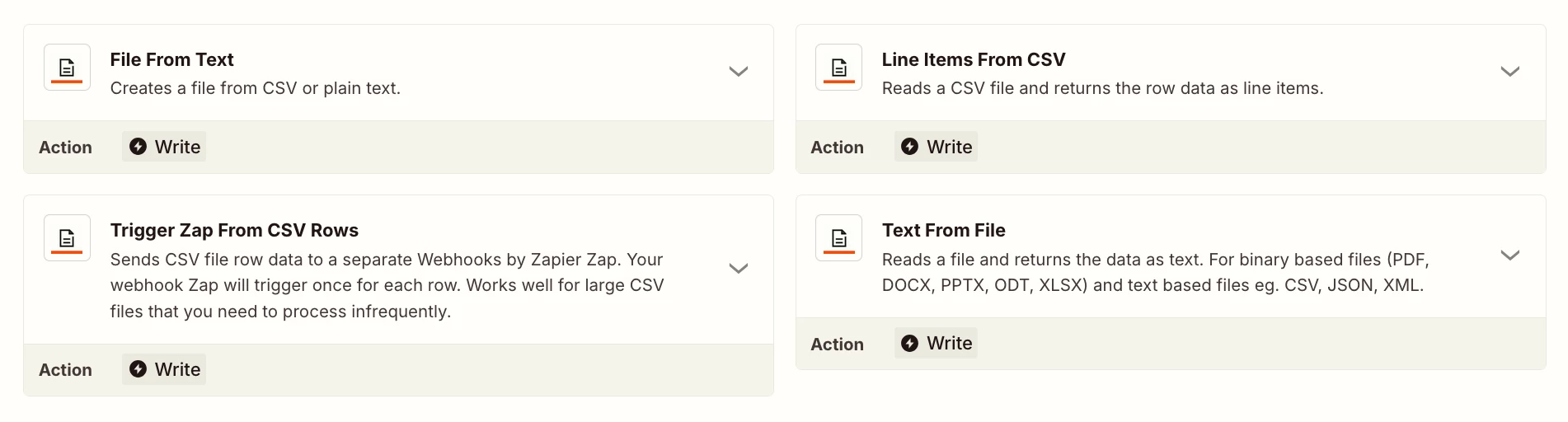Click lightning bolt icon under Text From File
The height and width of the screenshot is (422, 1568).
coord(909,344)
